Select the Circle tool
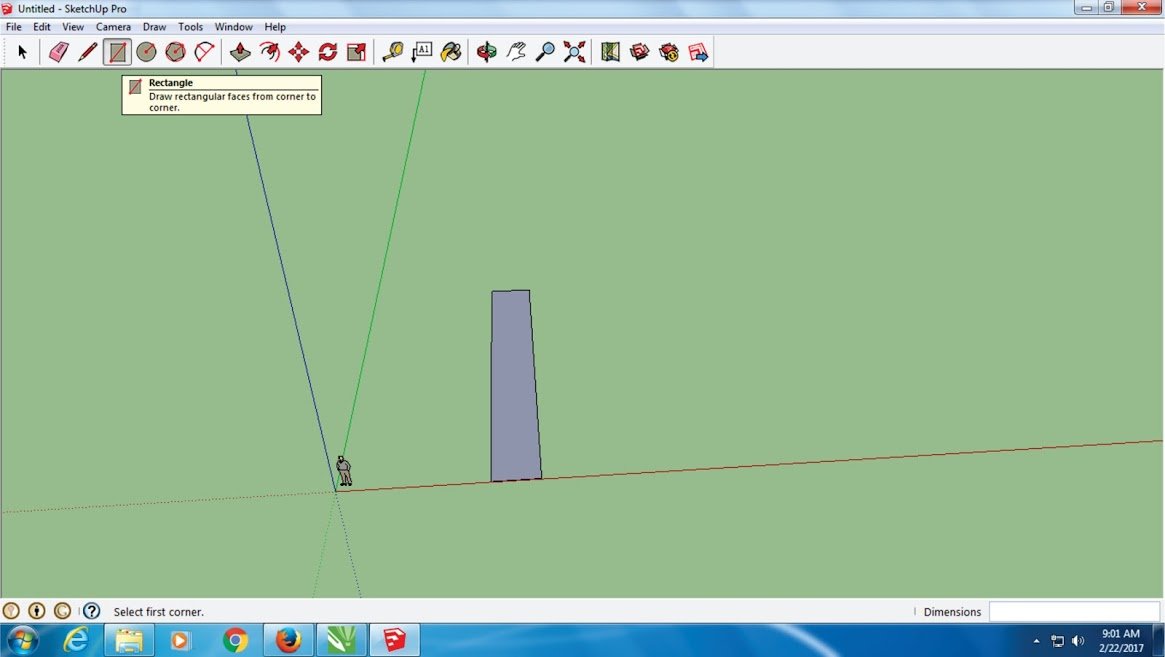The width and height of the screenshot is (1165, 657). point(146,52)
